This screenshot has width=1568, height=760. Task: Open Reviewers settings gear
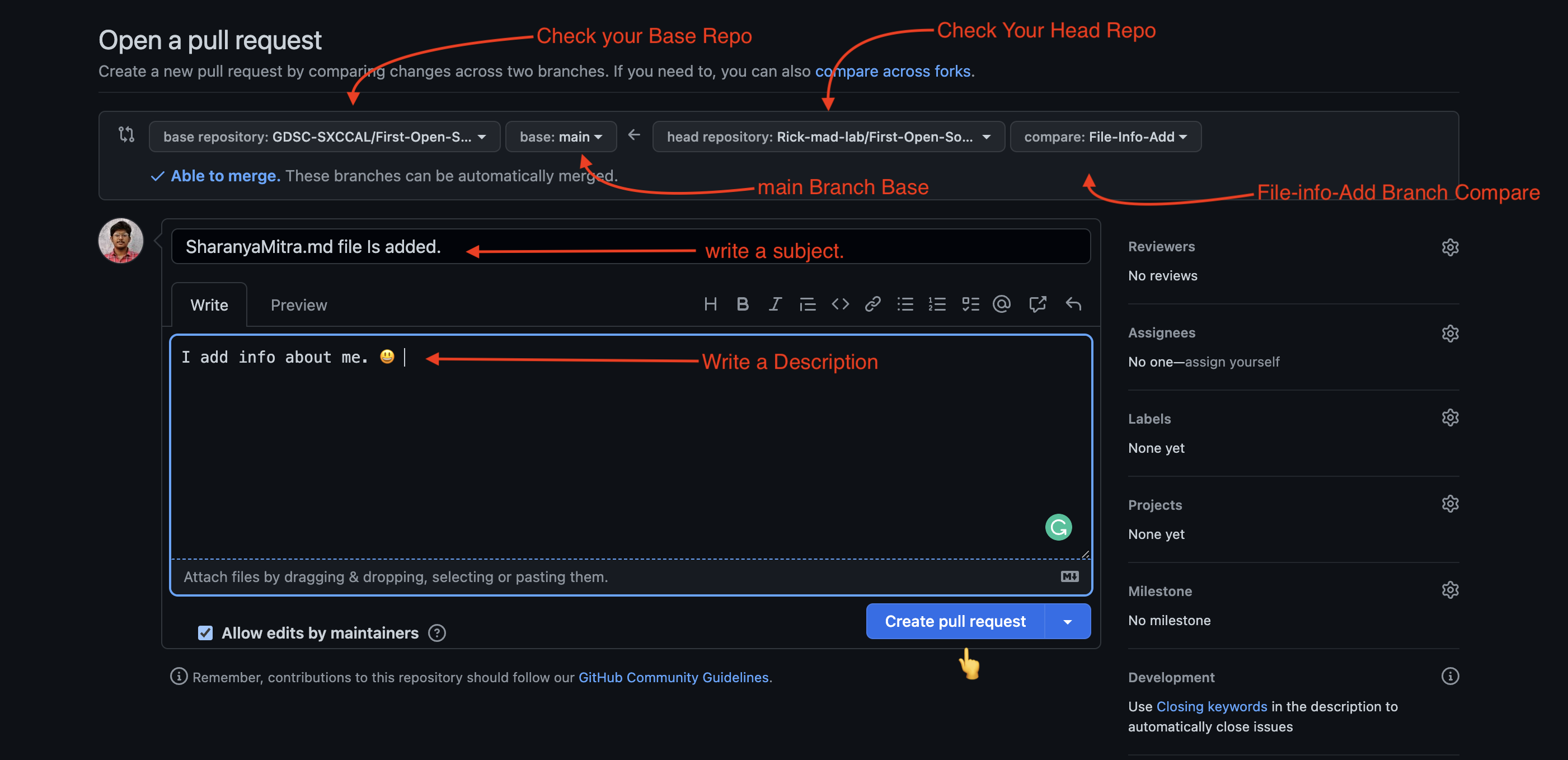[1449, 247]
